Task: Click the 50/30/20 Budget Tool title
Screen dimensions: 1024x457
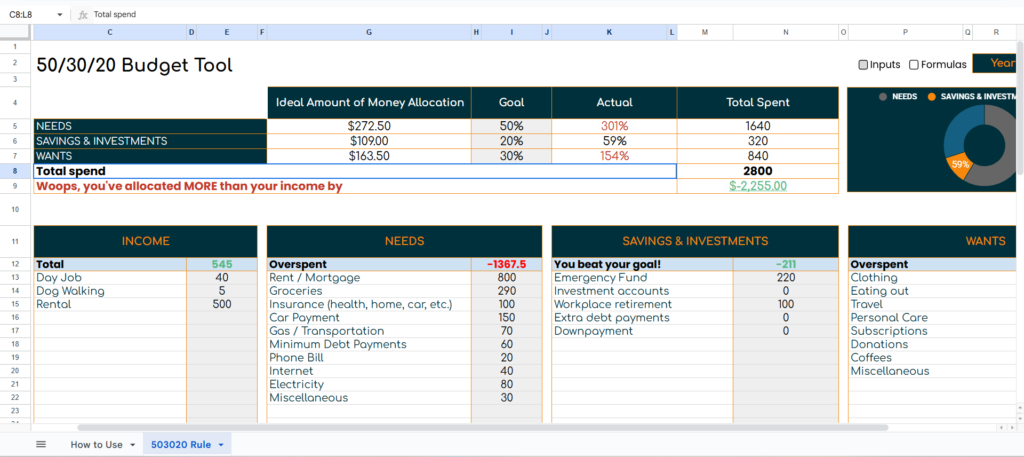Action: pyautogui.click(x=135, y=65)
